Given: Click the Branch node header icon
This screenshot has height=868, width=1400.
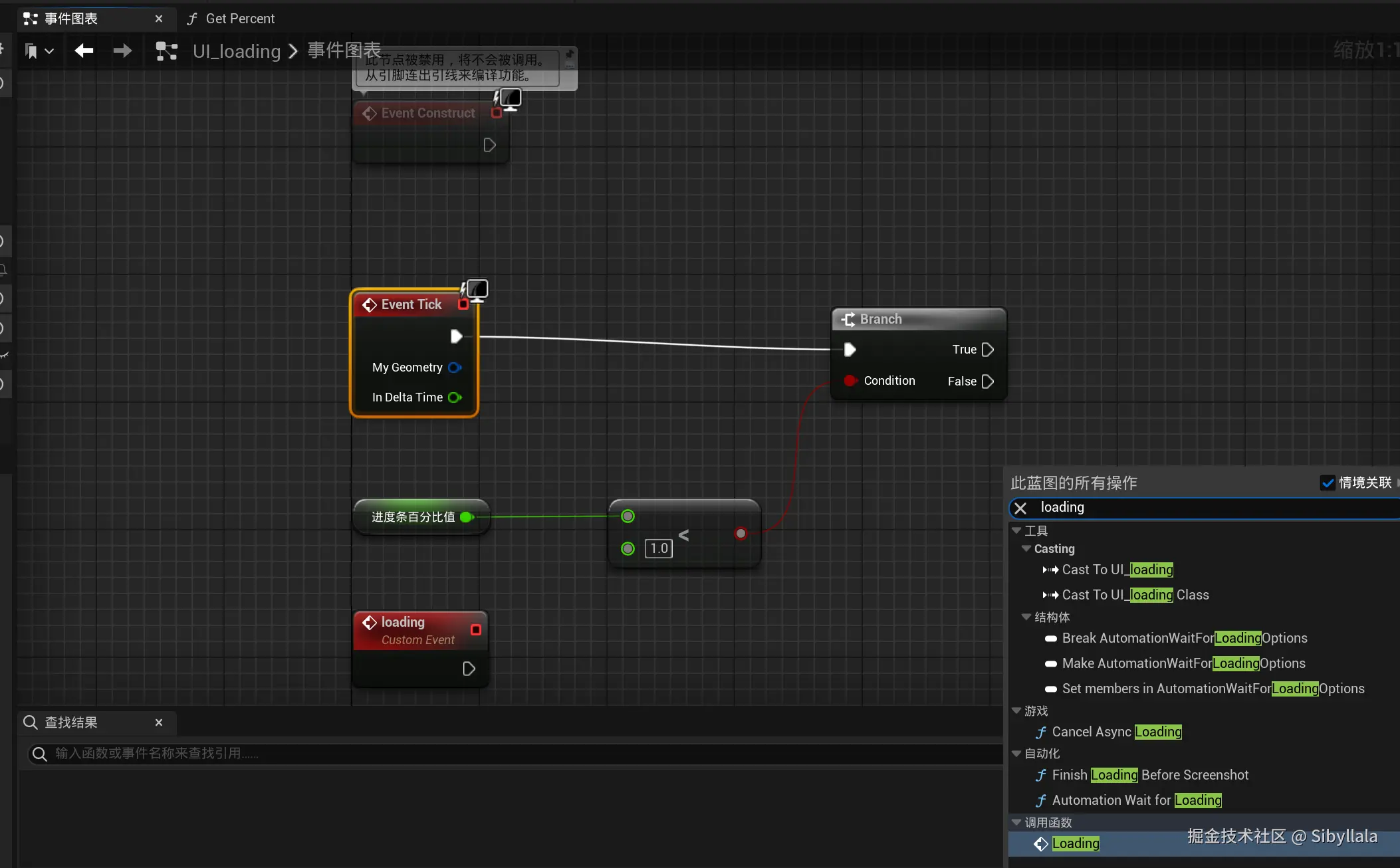Looking at the screenshot, I should tap(848, 319).
